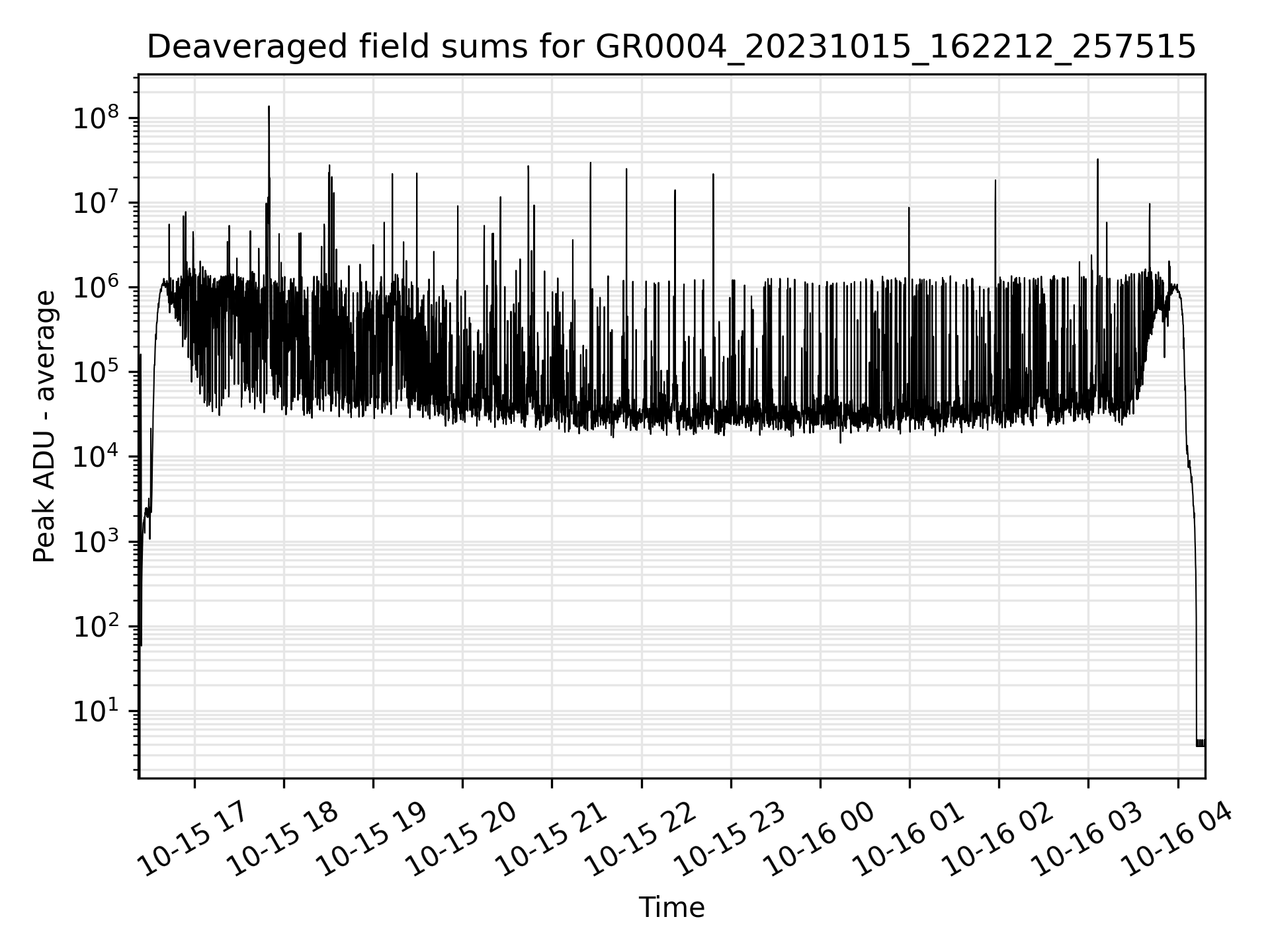1270x952 pixels.
Task: Click the x-axis label 'Time'
Action: [x=671, y=908]
